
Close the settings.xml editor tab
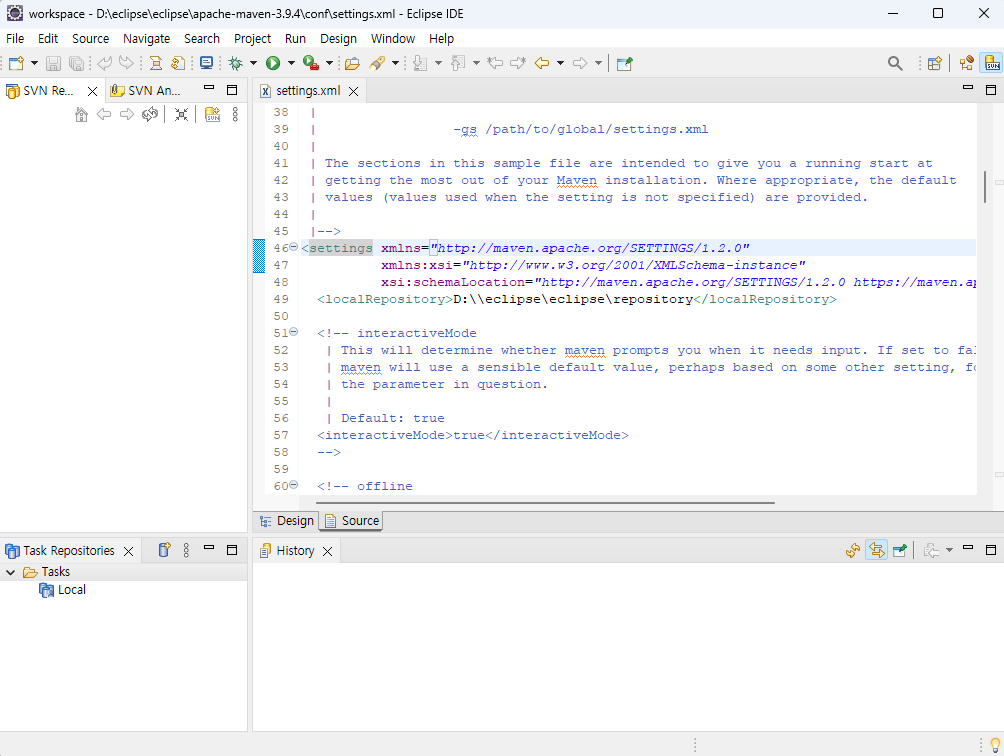353,92
